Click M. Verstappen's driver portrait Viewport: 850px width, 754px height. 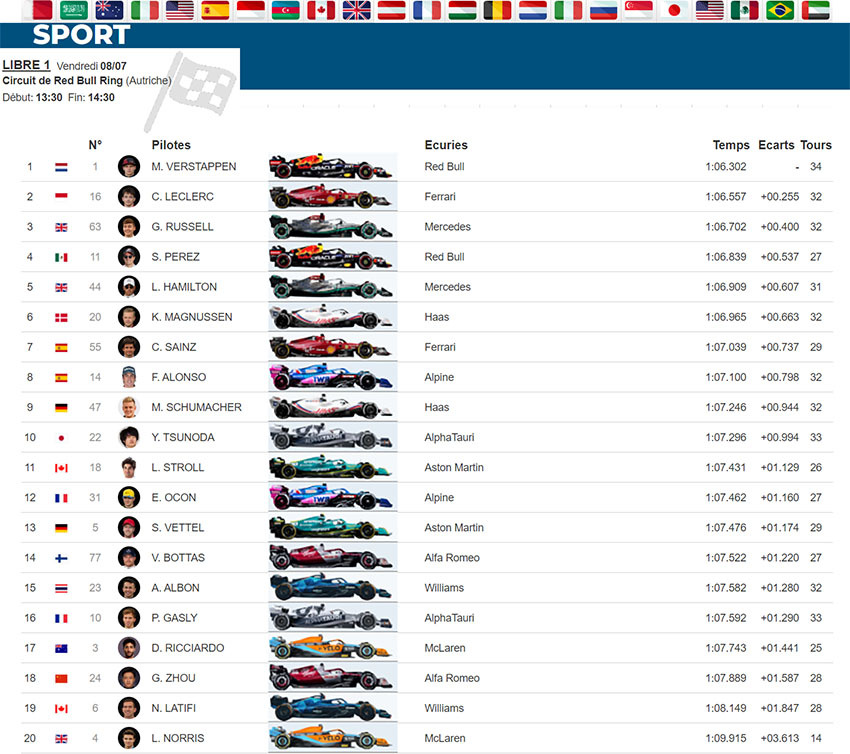tap(128, 166)
